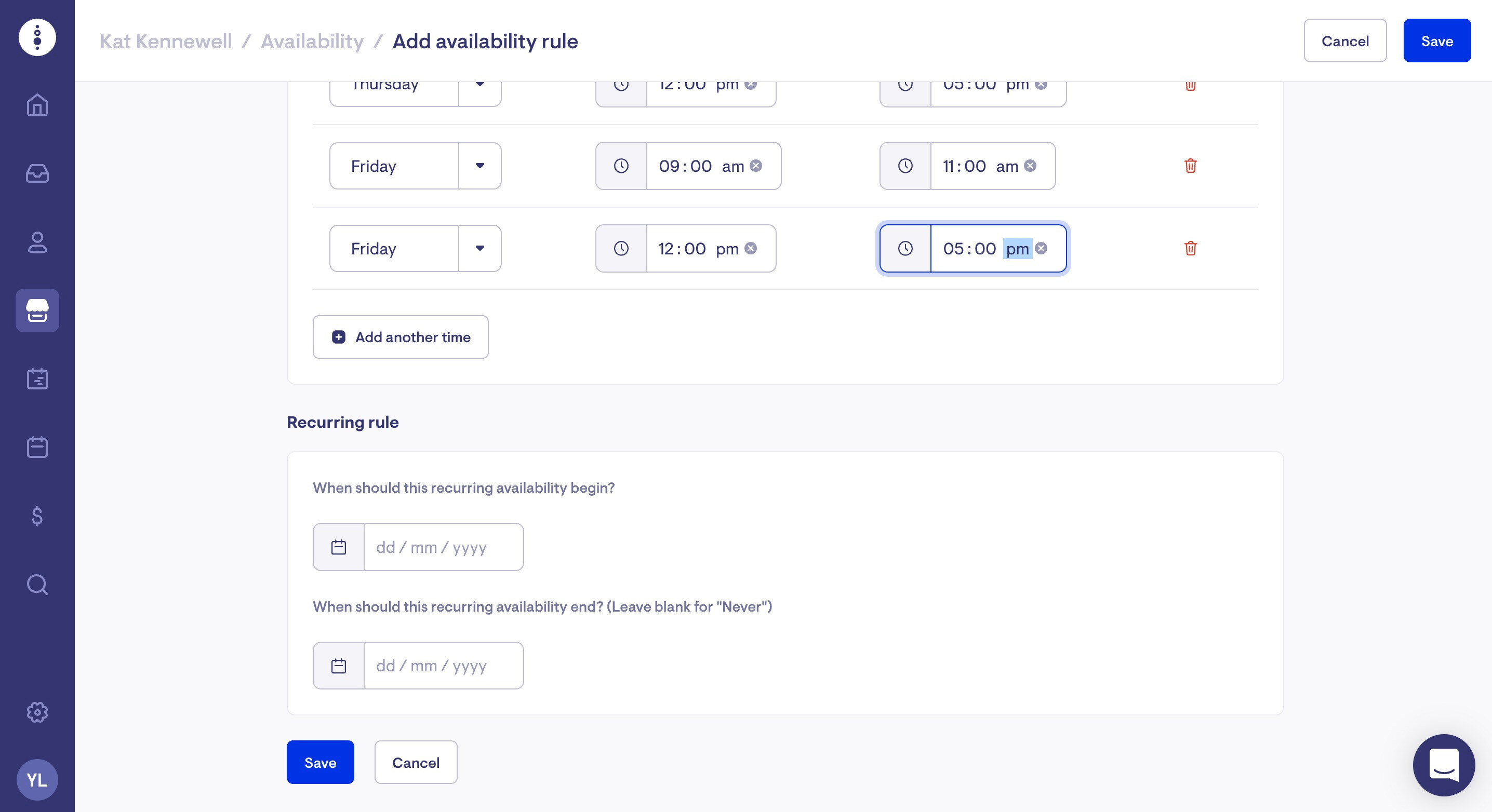
Task: Open the Home icon in sidebar
Action: 37,105
